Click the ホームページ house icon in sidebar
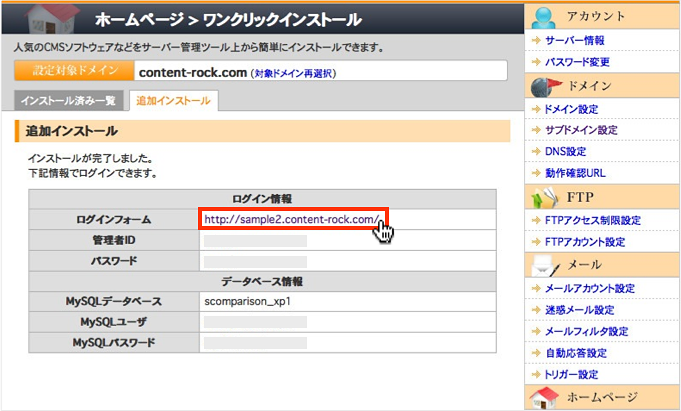The width and height of the screenshot is (681, 411). point(544,398)
